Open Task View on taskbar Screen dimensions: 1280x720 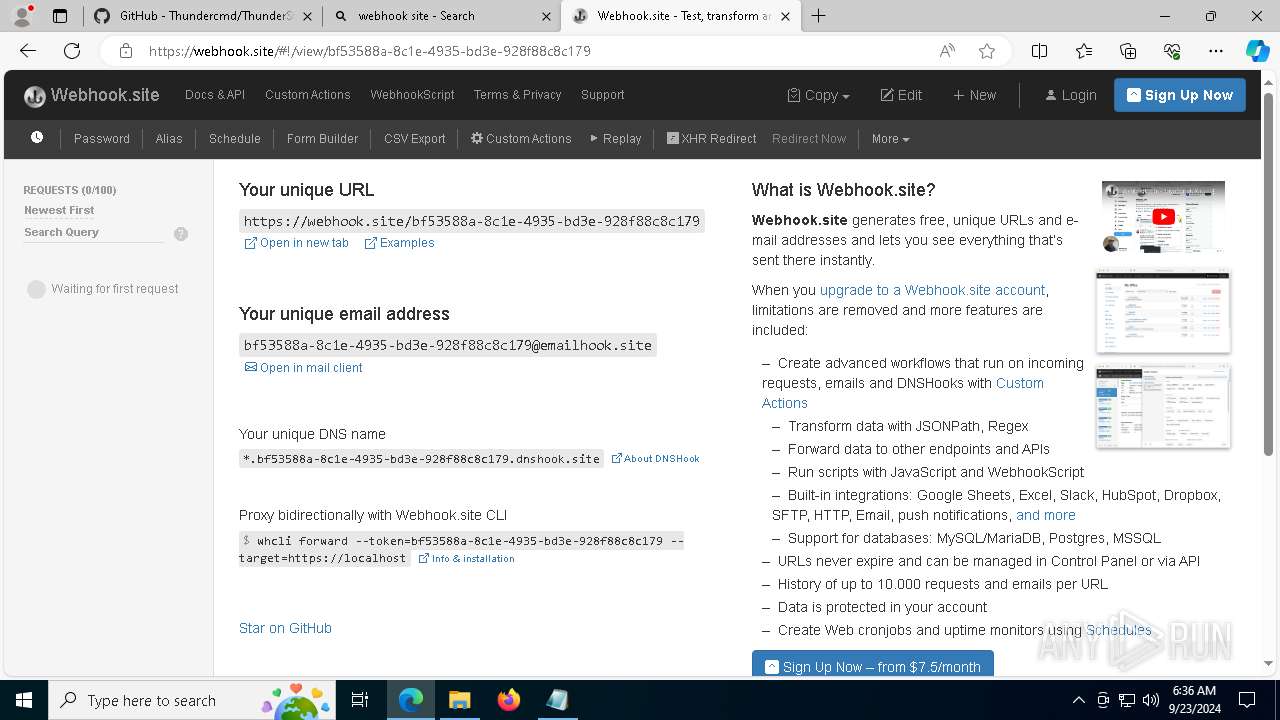[360, 700]
